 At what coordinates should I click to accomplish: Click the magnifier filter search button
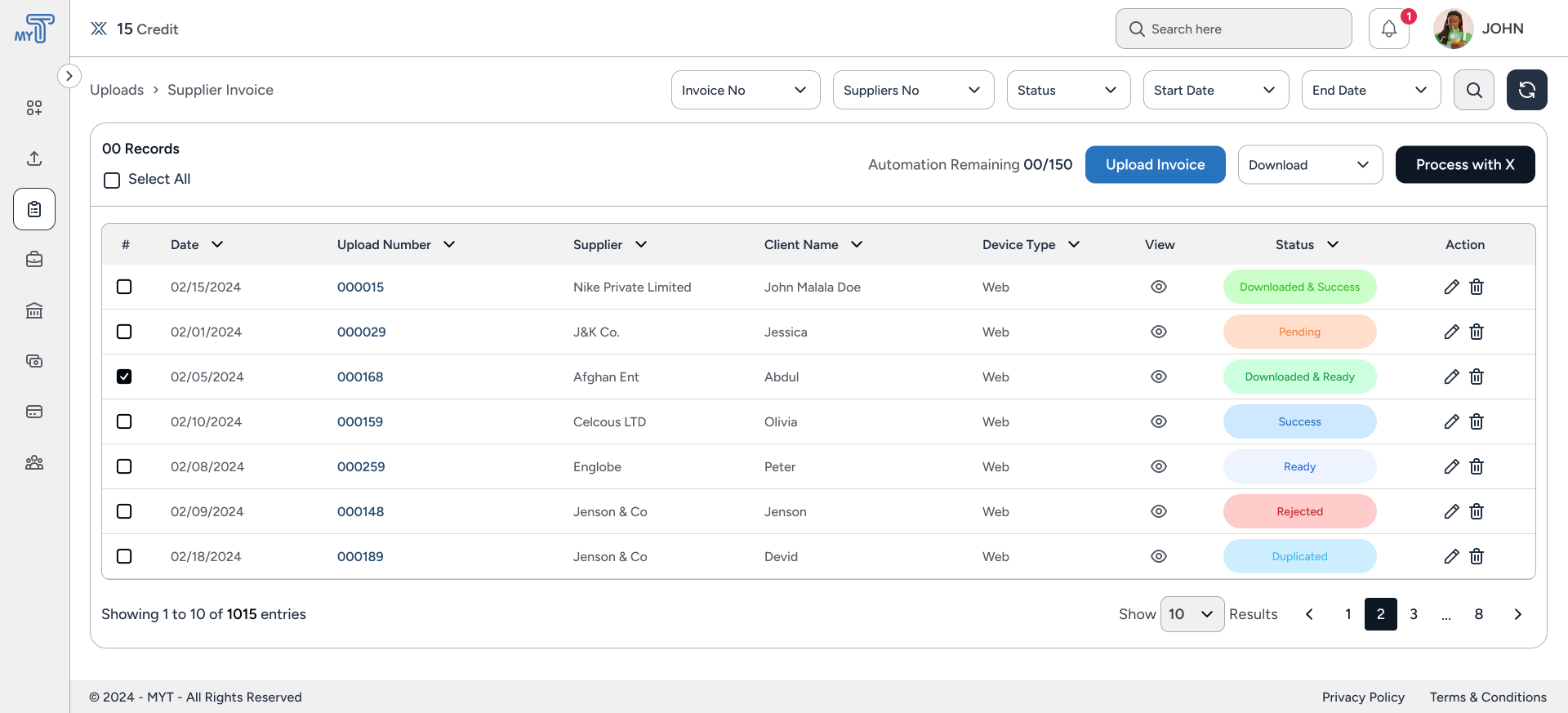[x=1473, y=90]
